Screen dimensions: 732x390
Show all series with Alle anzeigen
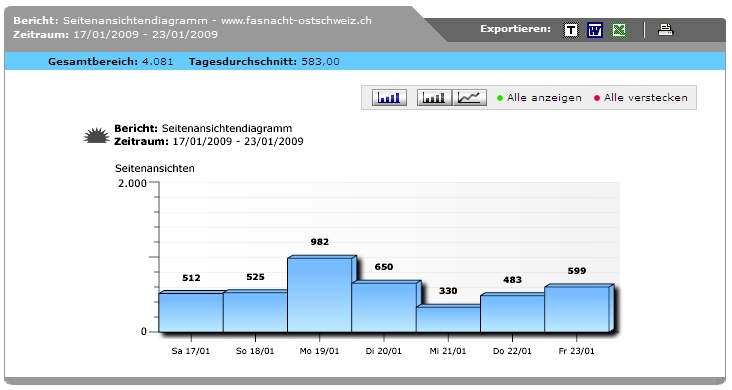click(x=544, y=98)
